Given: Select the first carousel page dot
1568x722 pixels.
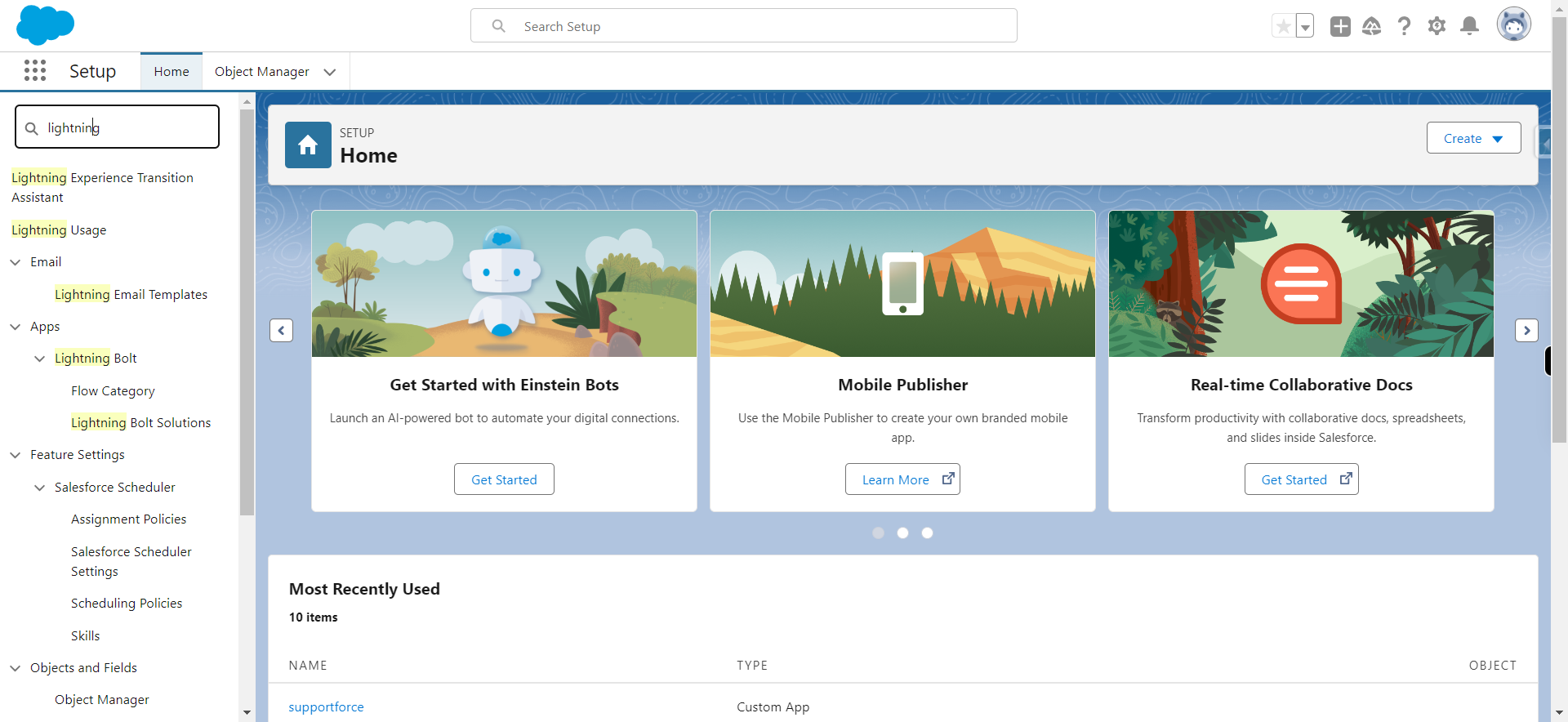Looking at the screenshot, I should pyautogui.click(x=878, y=533).
